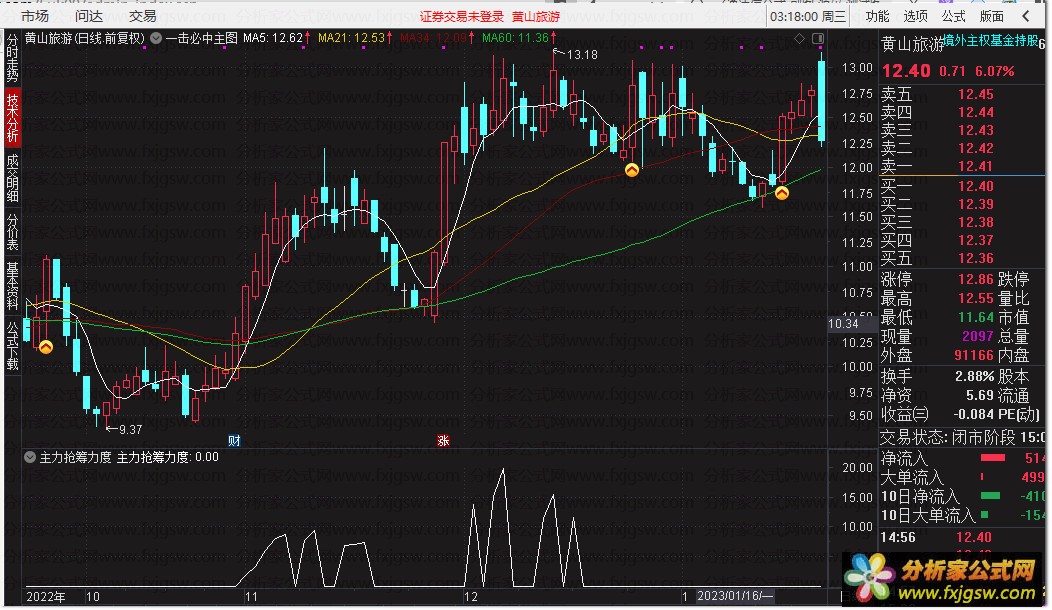1052x610 pixels.
Task: Click the 换手 2.88% value
Action: [974, 376]
